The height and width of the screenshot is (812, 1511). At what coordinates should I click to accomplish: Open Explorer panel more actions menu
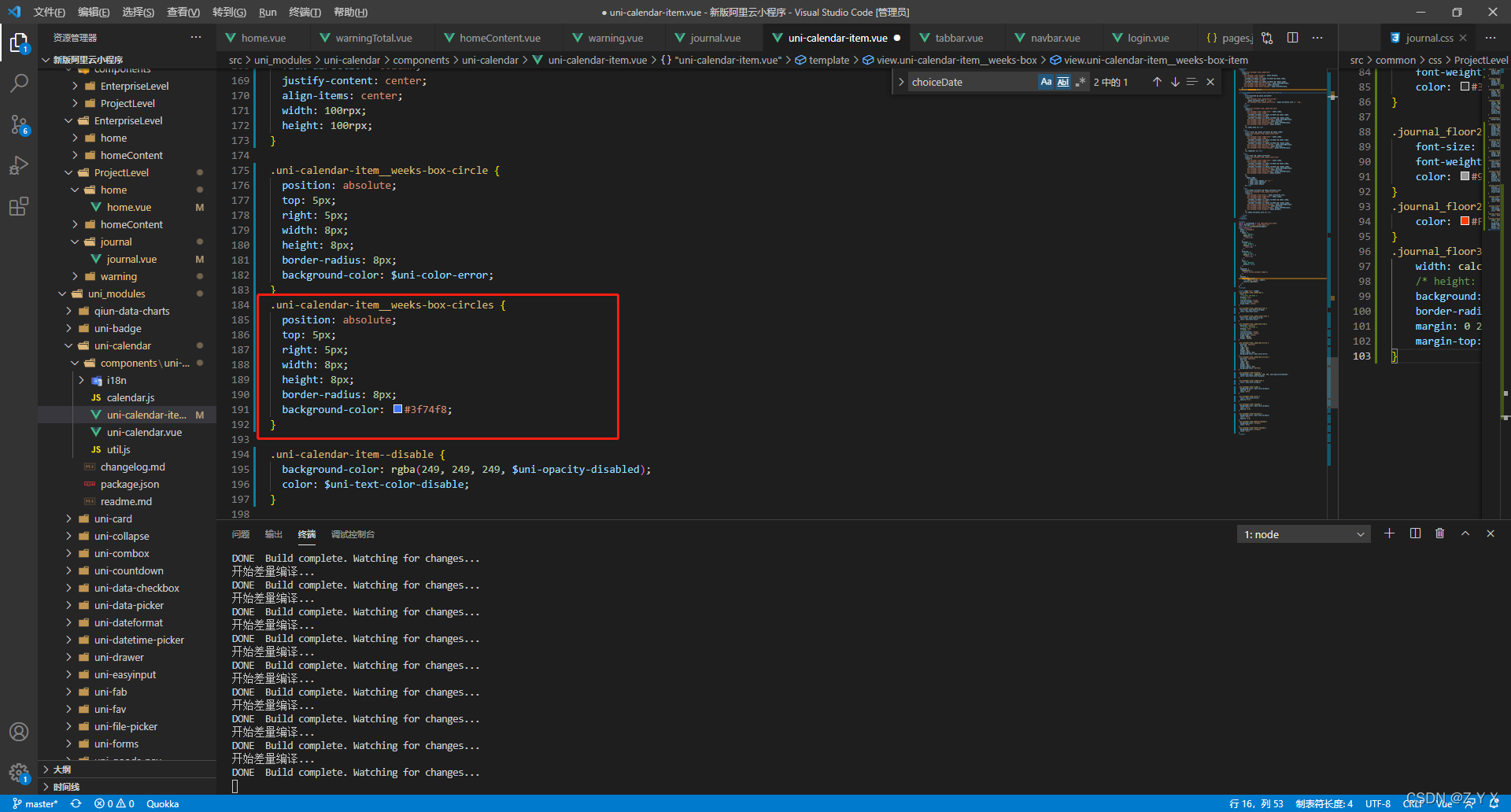[x=196, y=37]
